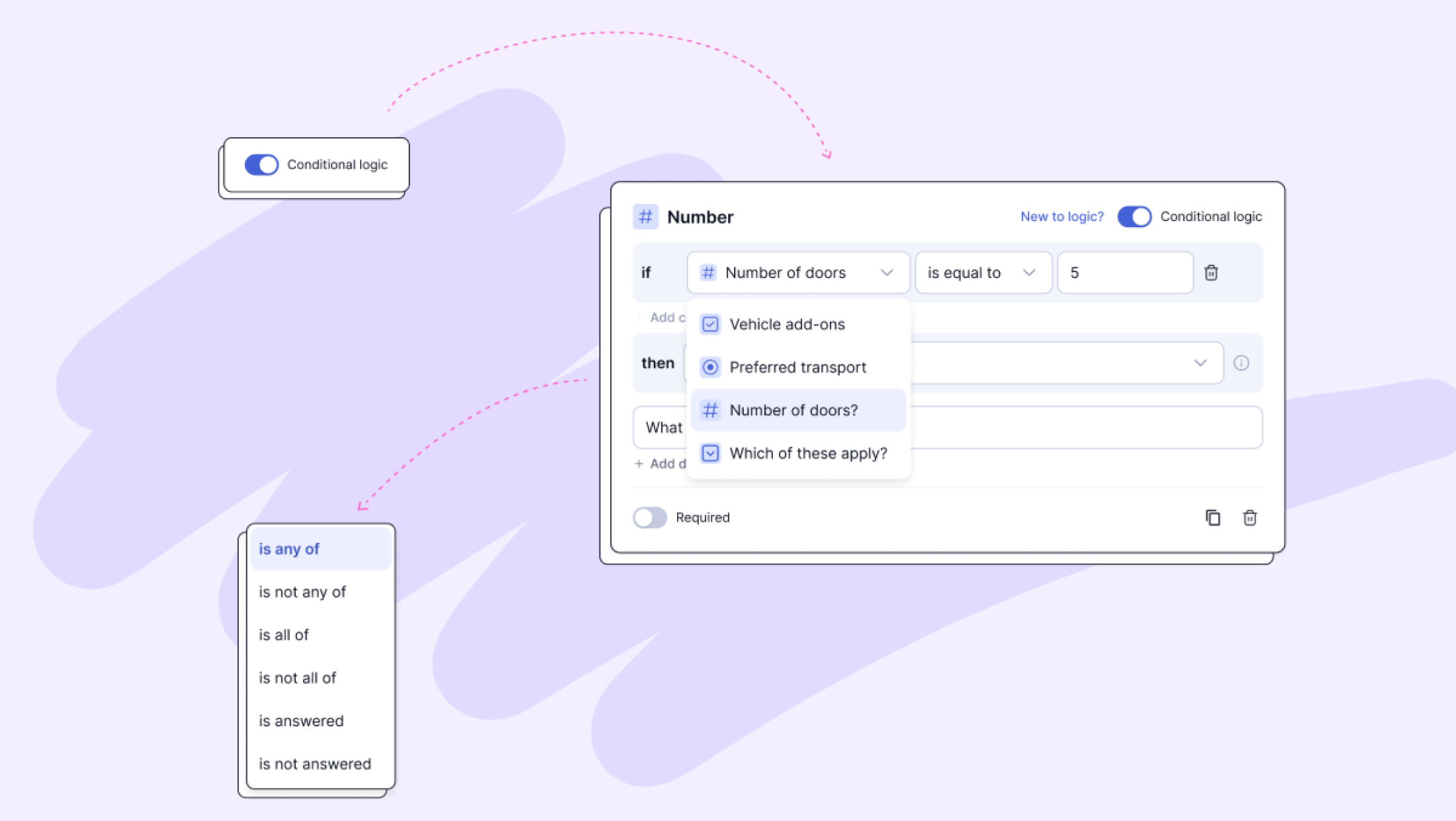Duplicate the Number question using copy icon
This screenshot has height=821, width=1456.
pyautogui.click(x=1214, y=518)
